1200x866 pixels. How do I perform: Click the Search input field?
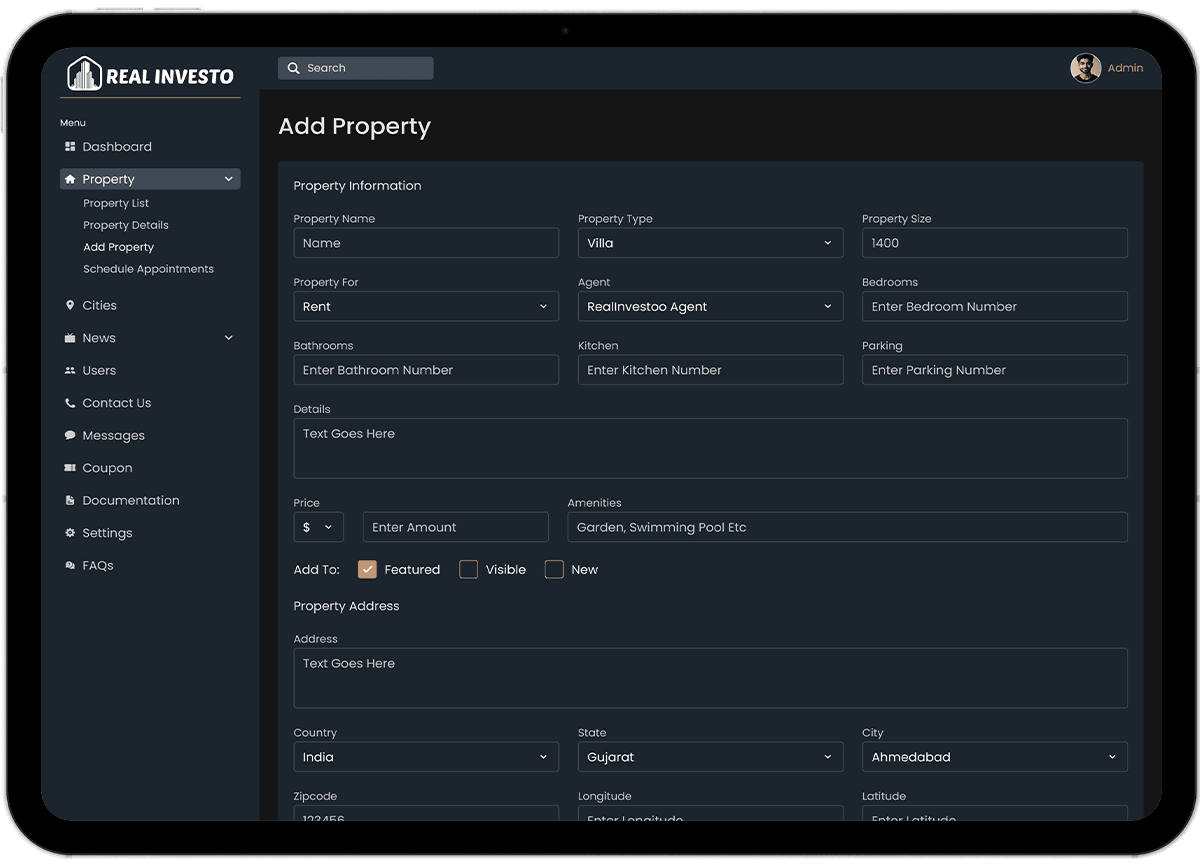[356, 68]
